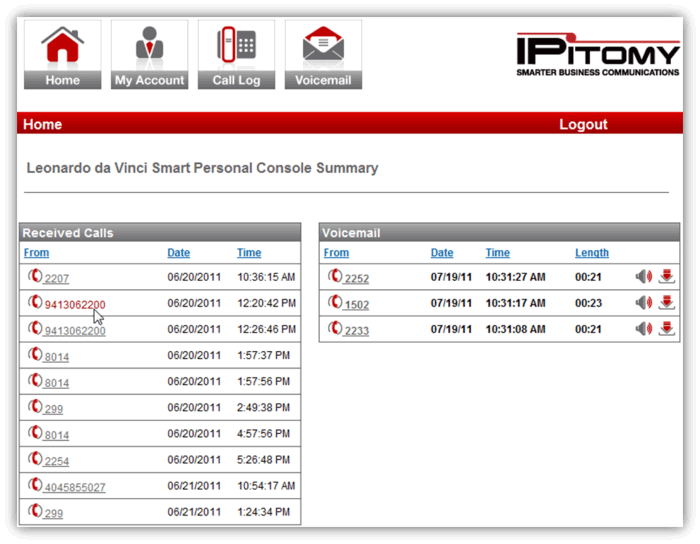Viewport: 700px width, 544px height.
Task: Download voicemail from 1502
Action: coord(667,303)
